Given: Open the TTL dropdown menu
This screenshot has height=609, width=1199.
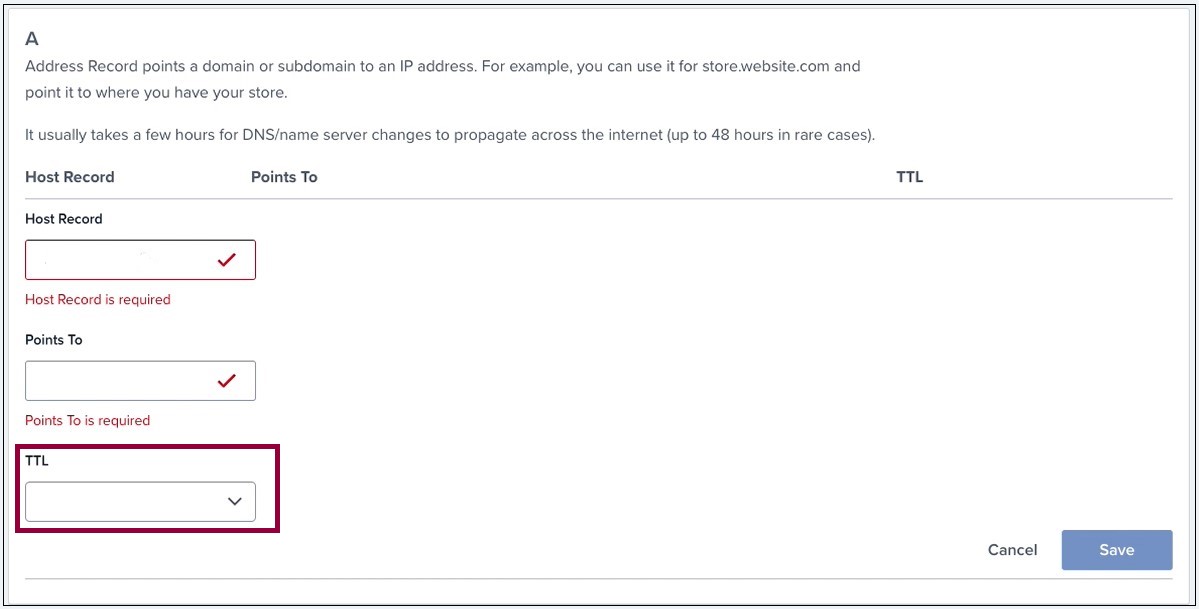Looking at the screenshot, I should [x=141, y=502].
